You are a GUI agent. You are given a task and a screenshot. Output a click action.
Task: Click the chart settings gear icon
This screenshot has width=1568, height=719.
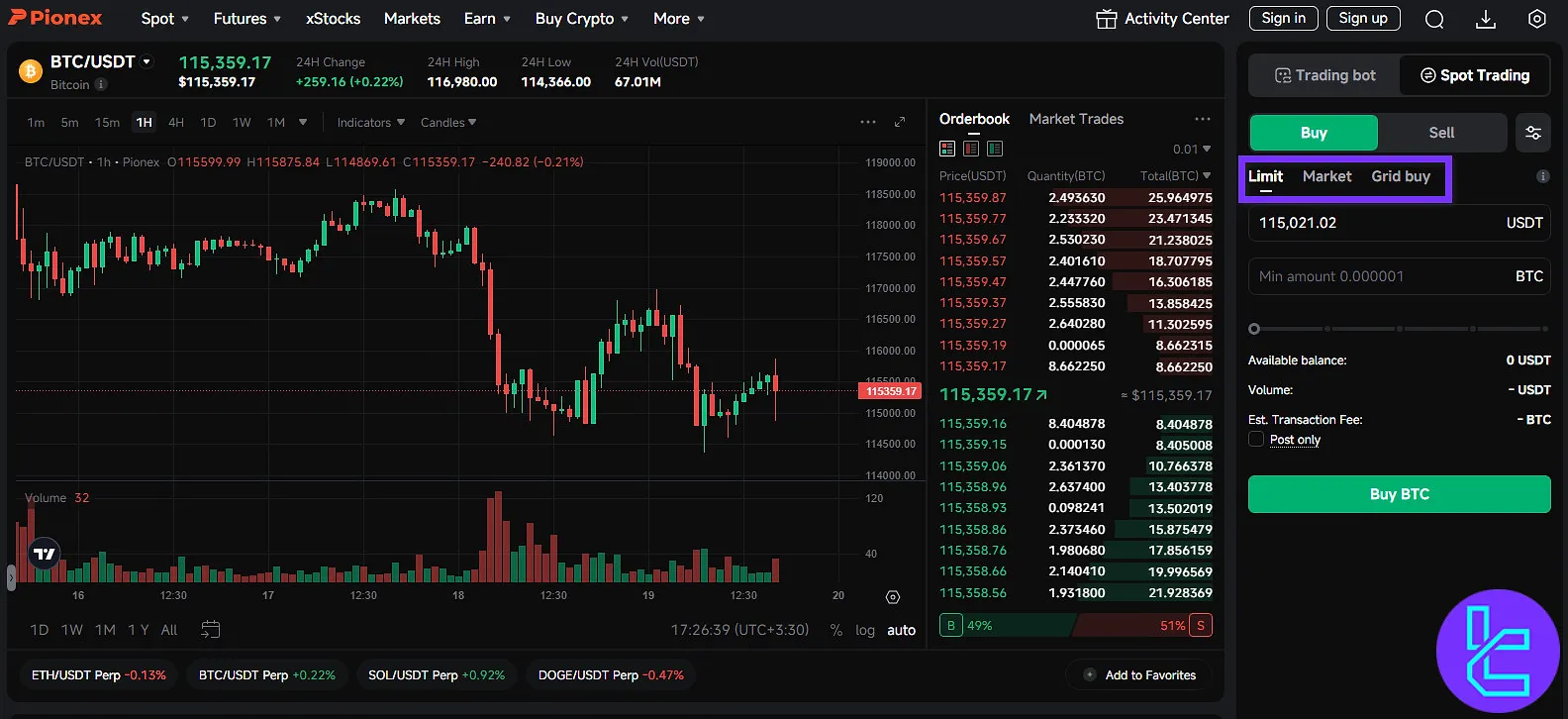point(893,597)
